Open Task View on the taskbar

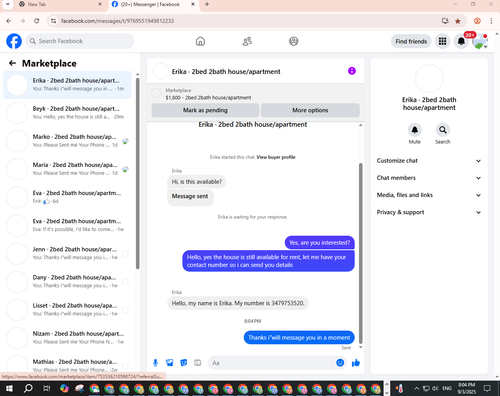tap(46, 388)
